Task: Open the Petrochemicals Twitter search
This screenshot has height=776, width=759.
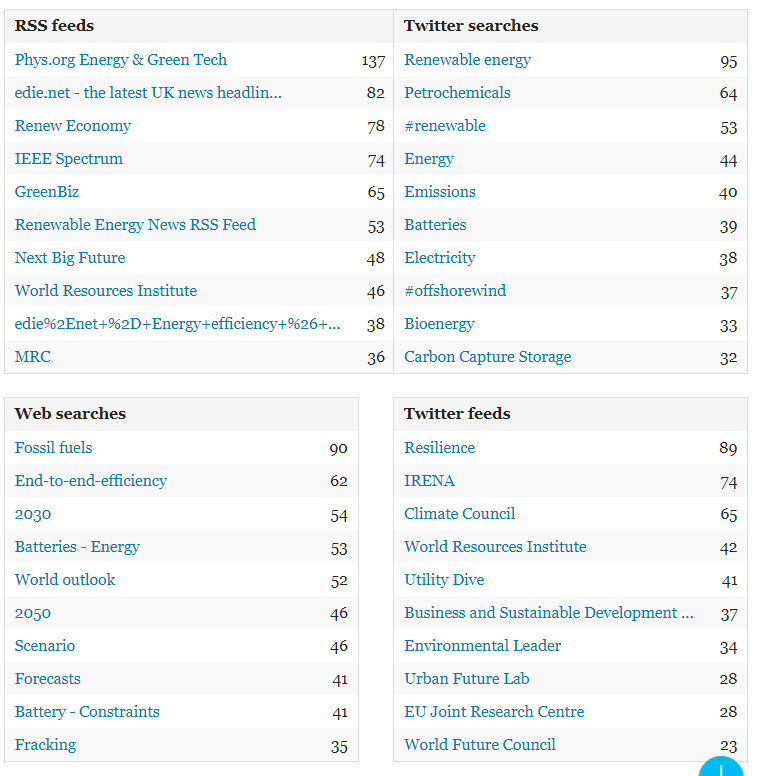Action: click(x=457, y=93)
